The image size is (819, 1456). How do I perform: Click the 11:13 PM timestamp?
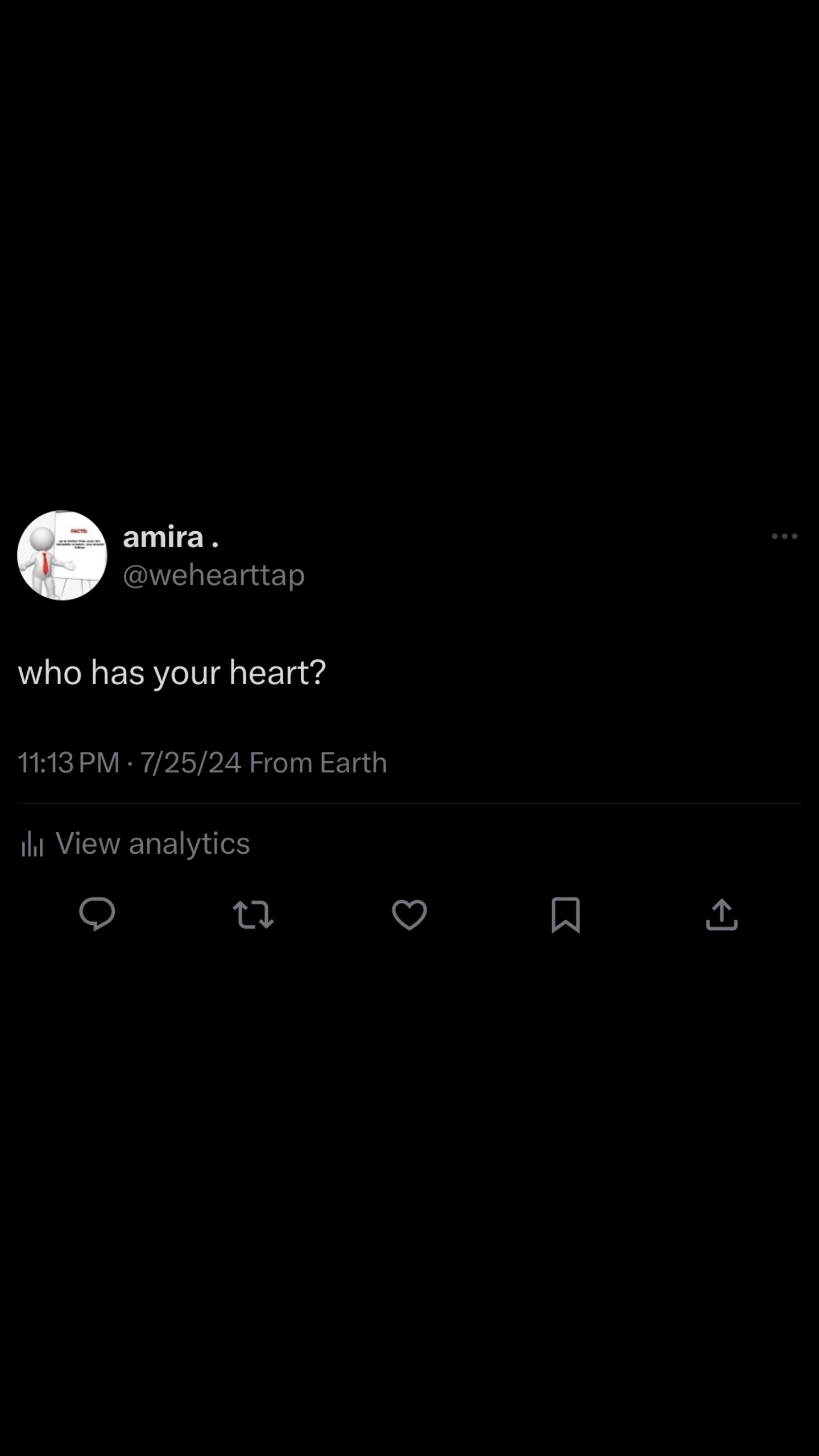[68, 763]
